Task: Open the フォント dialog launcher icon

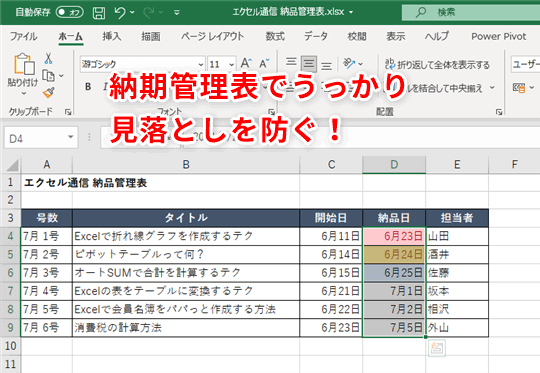Action: [271, 112]
